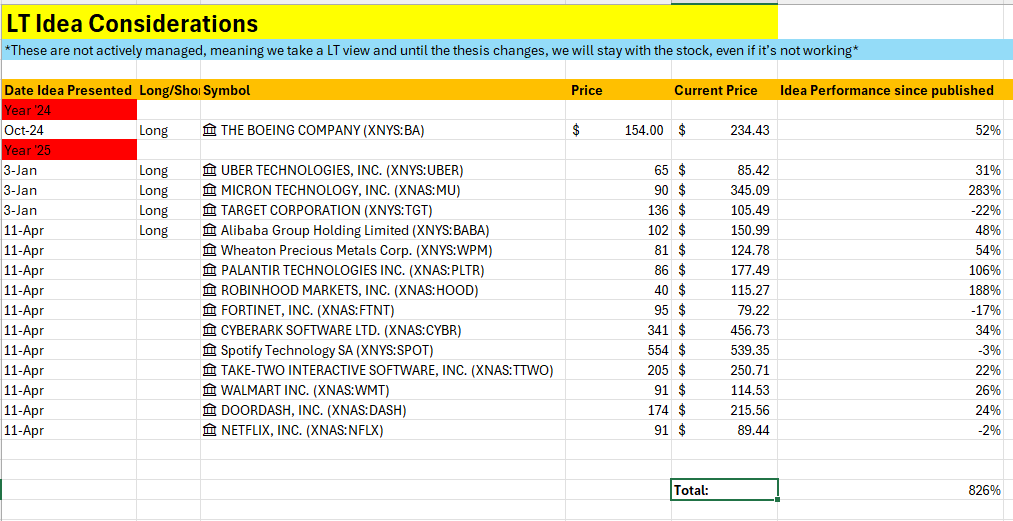This screenshot has width=1013, height=521.
Task: Select the 'Total:' cell
Action: [725, 490]
